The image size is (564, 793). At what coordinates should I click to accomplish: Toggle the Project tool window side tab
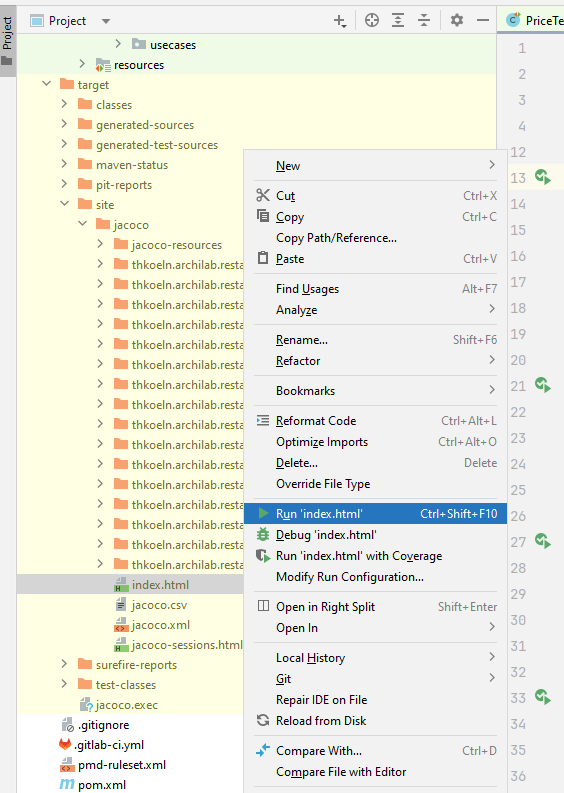[x=8, y=41]
